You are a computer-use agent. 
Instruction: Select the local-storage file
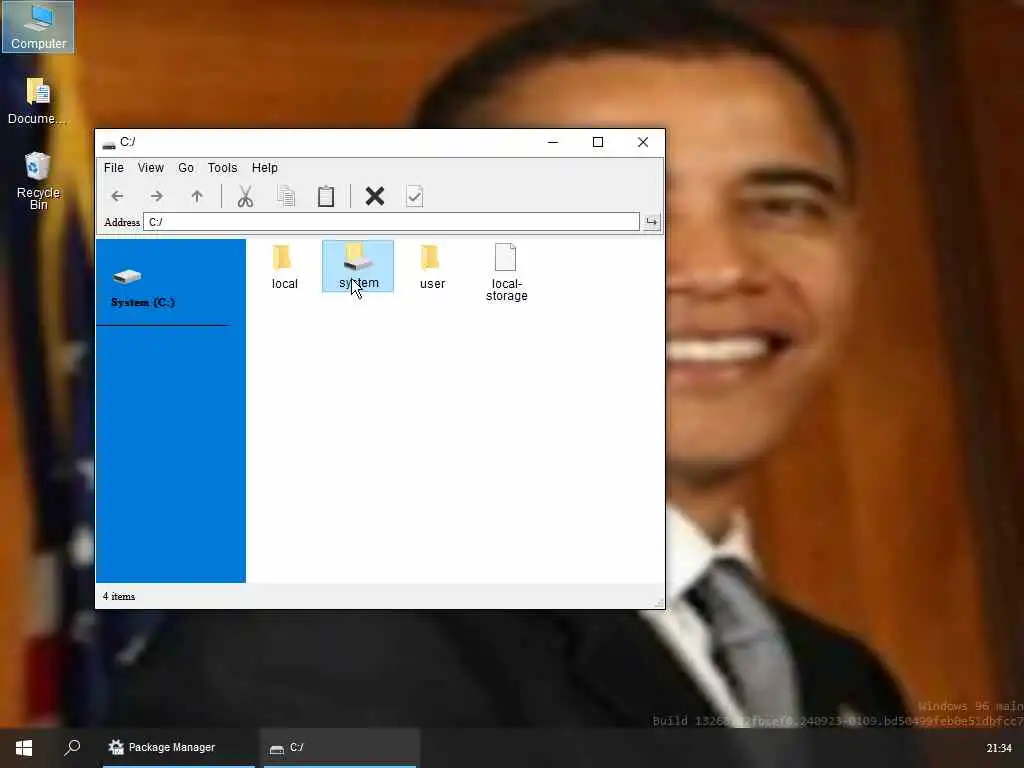coord(506,272)
